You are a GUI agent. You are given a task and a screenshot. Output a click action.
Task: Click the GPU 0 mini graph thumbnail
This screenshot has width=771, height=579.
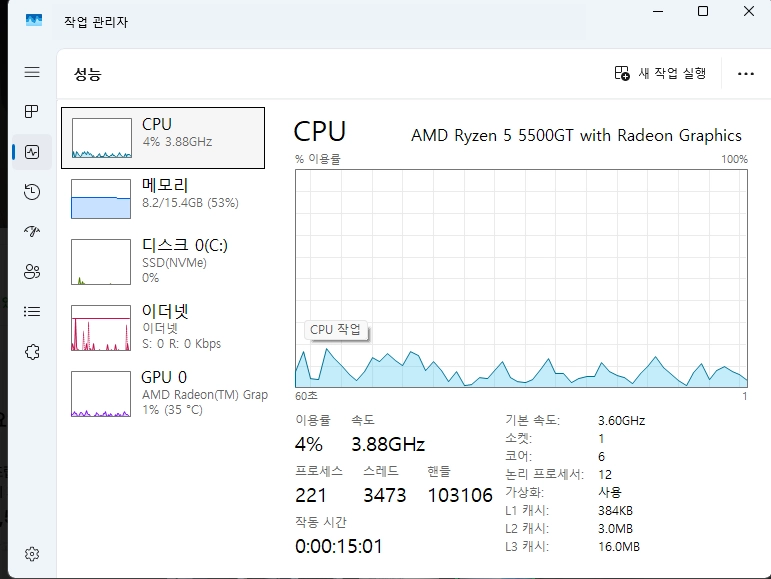(101, 394)
